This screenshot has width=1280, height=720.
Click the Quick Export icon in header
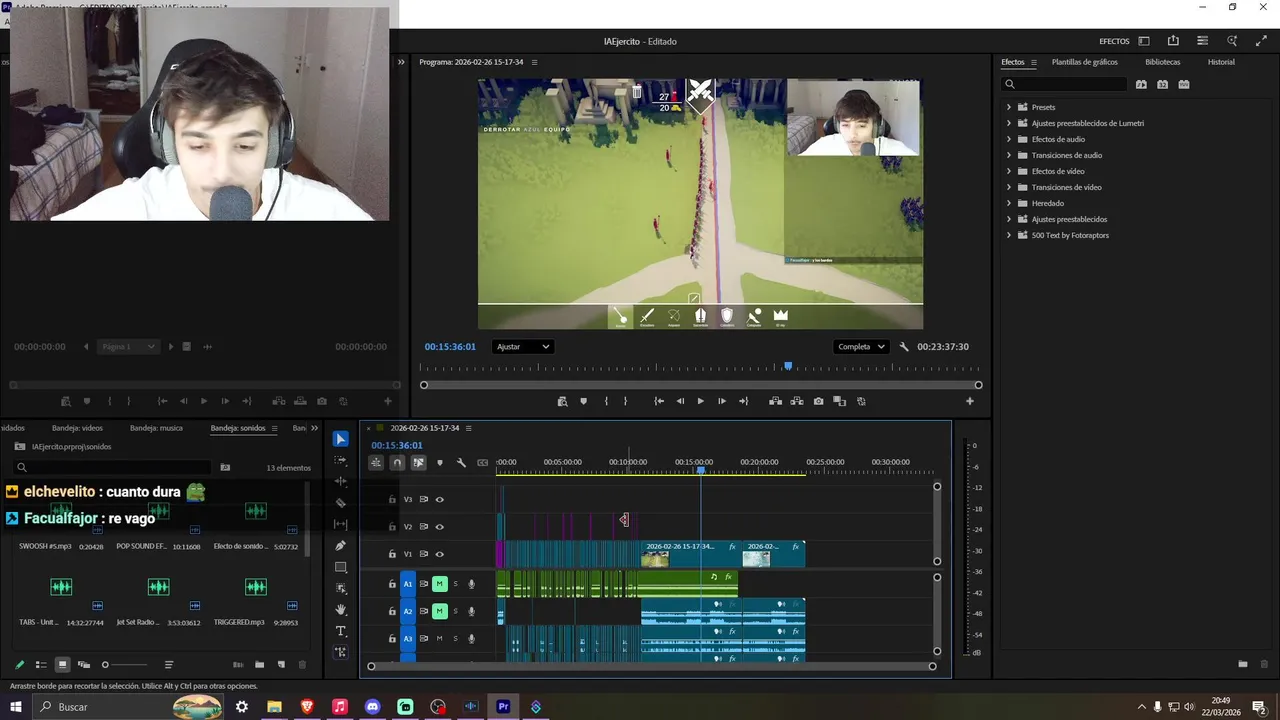[1173, 41]
